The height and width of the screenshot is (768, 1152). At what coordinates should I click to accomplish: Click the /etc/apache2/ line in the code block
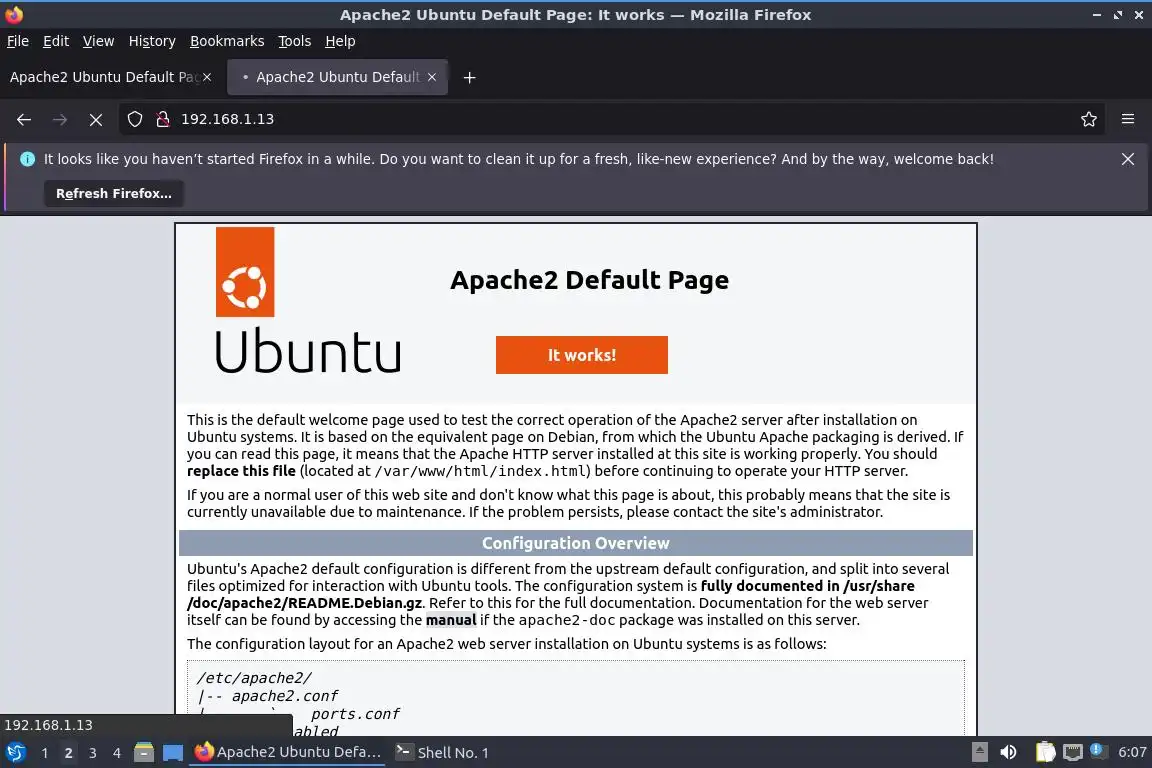(x=254, y=678)
